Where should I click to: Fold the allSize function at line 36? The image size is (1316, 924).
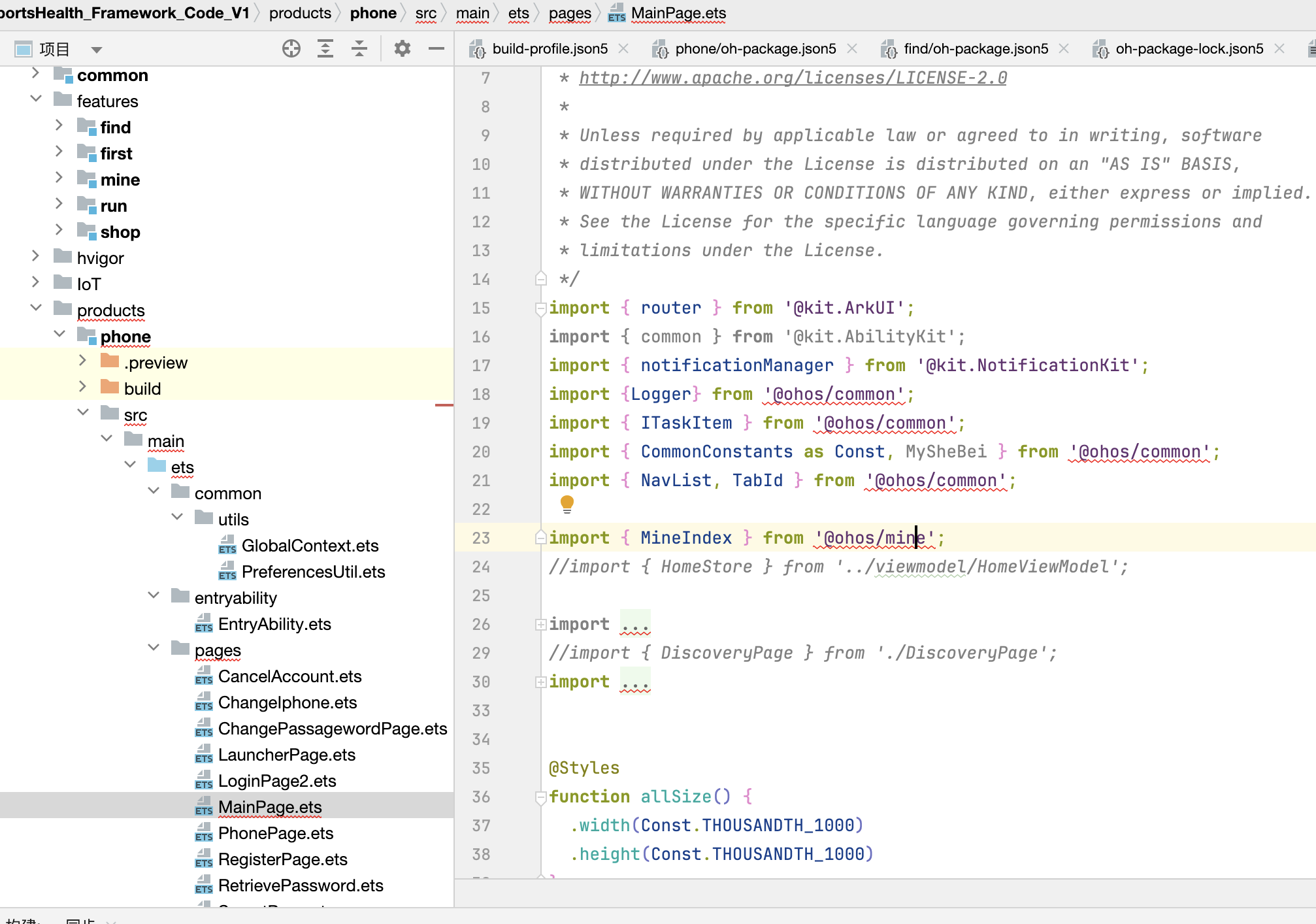pos(540,797)
